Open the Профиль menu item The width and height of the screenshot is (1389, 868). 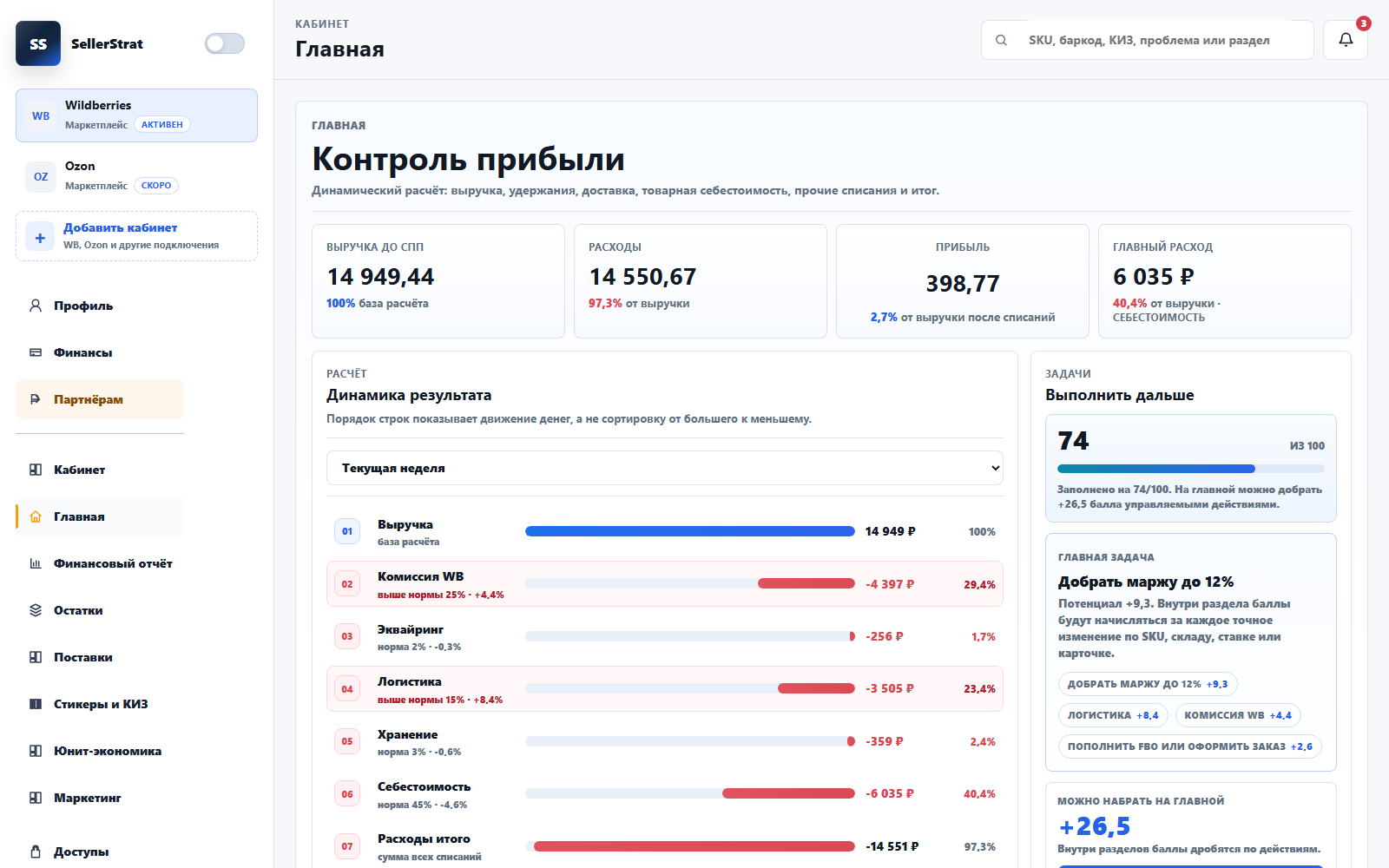(100, 306)
